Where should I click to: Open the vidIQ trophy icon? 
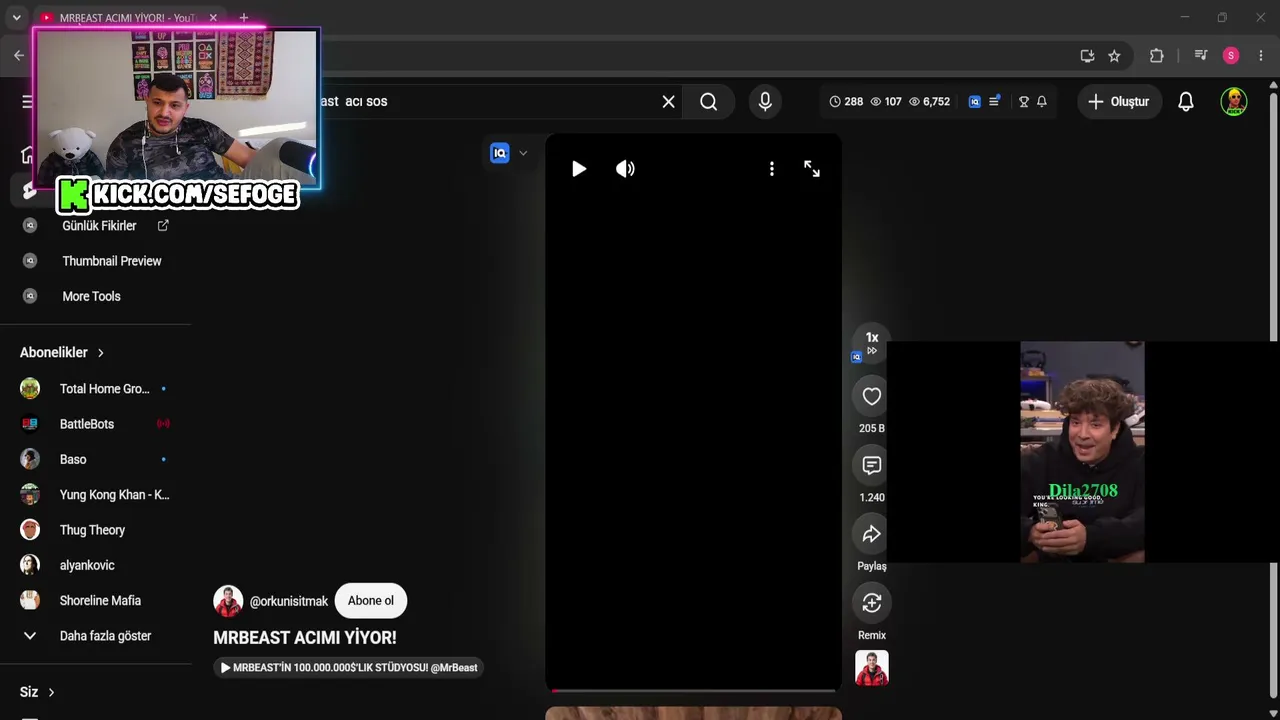(x=1023, y=101)
